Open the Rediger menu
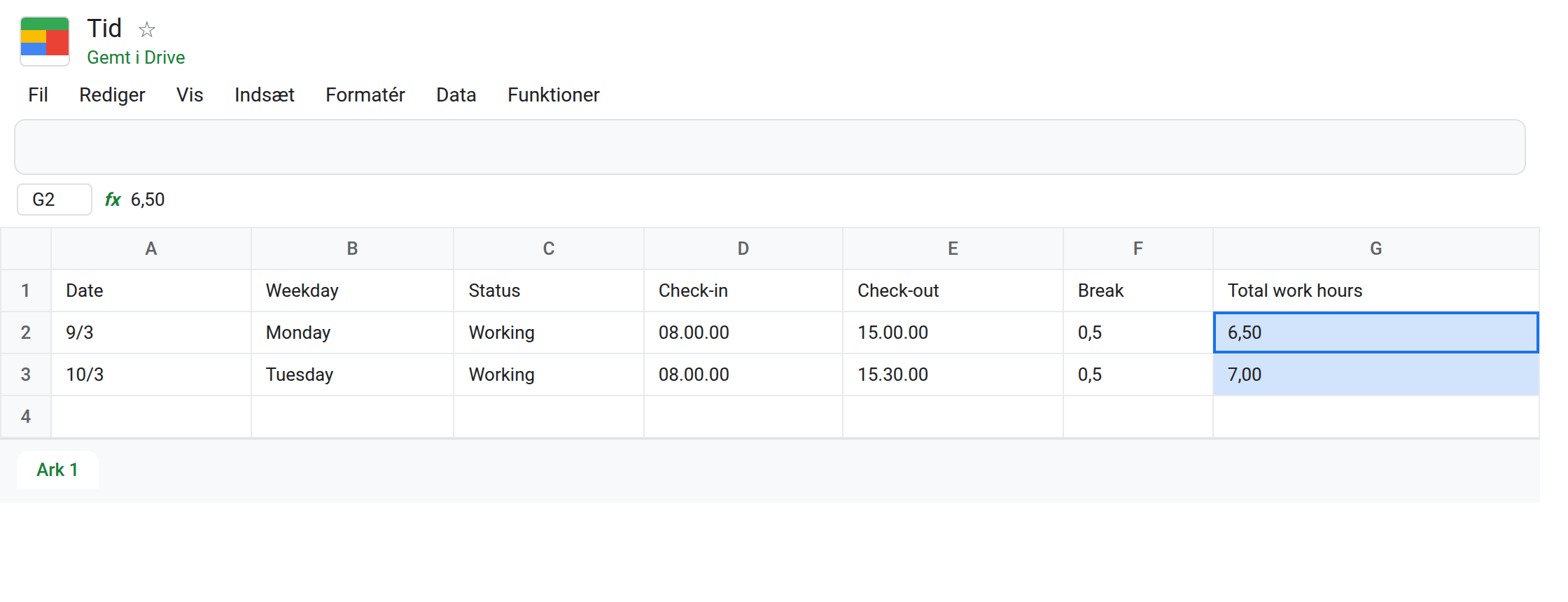 pos(112,94)
